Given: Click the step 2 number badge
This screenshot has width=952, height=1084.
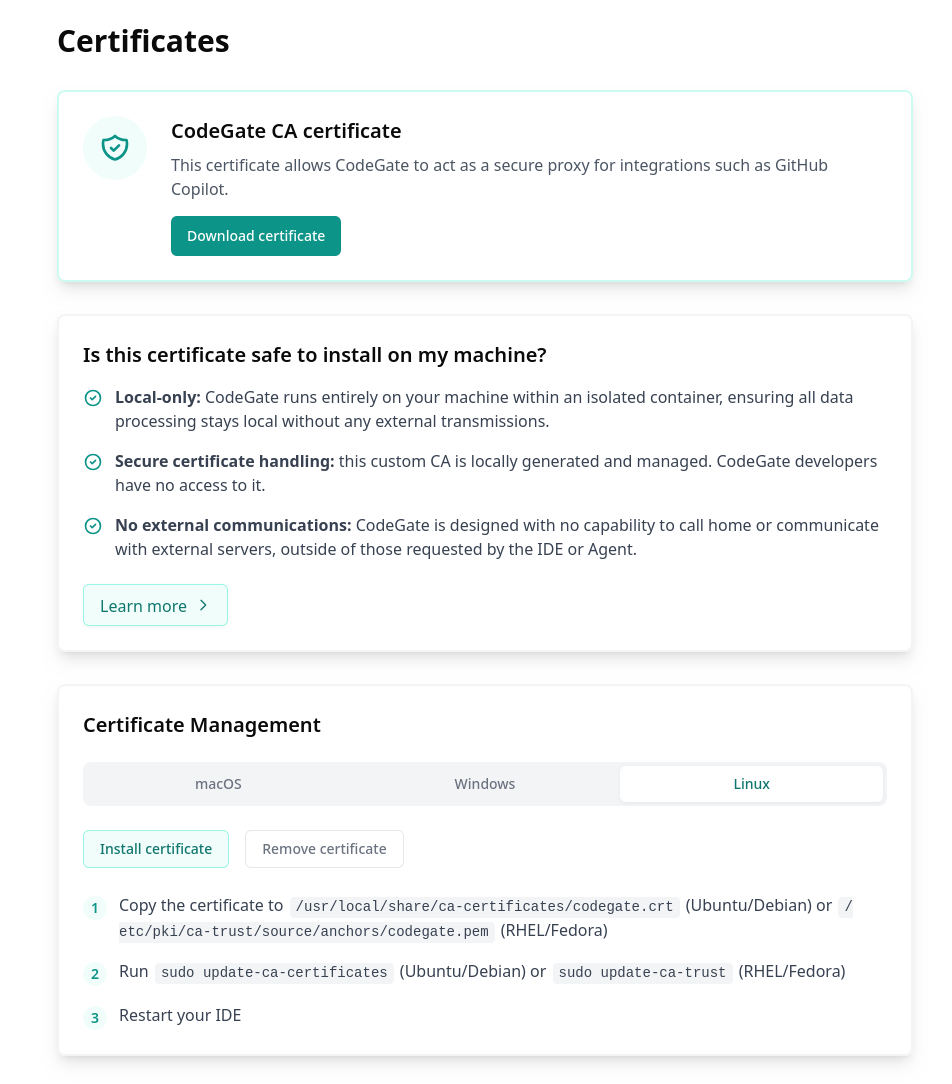Looking at the screenshot, I should [x=95, y=973].
